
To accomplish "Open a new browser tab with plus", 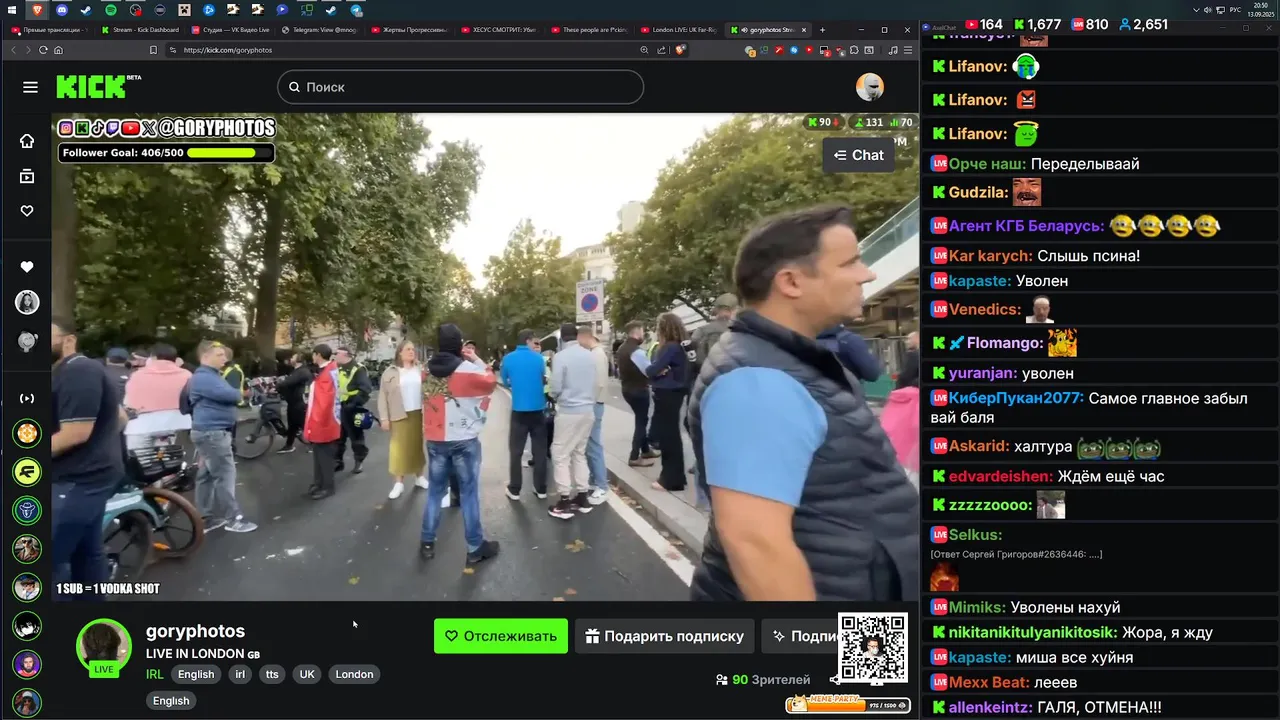I will 822,30.
